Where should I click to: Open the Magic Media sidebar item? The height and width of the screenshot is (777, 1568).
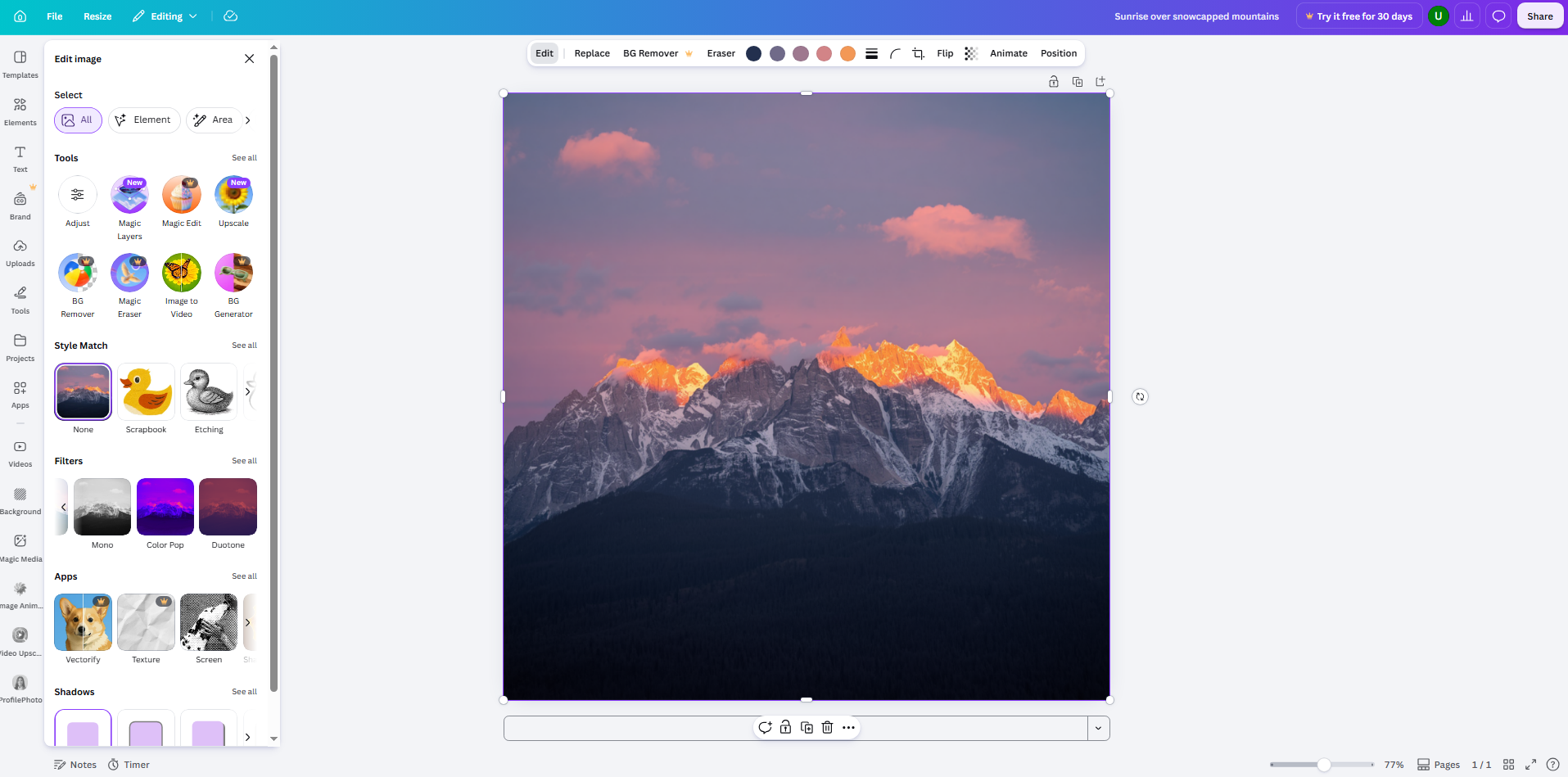(x=20, y=548)
